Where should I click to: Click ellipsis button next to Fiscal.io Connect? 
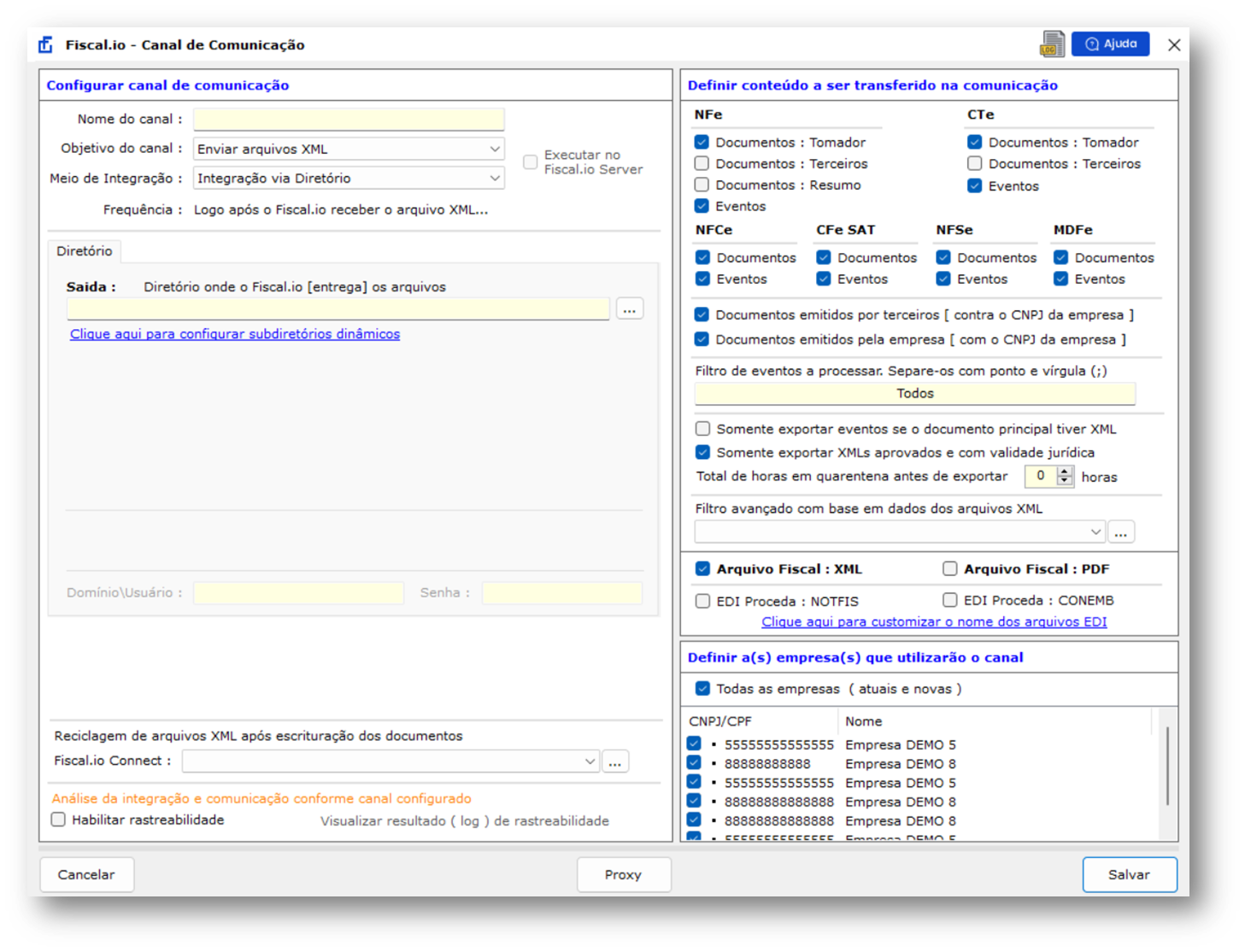pyautogui.click(x=615, y=761)
